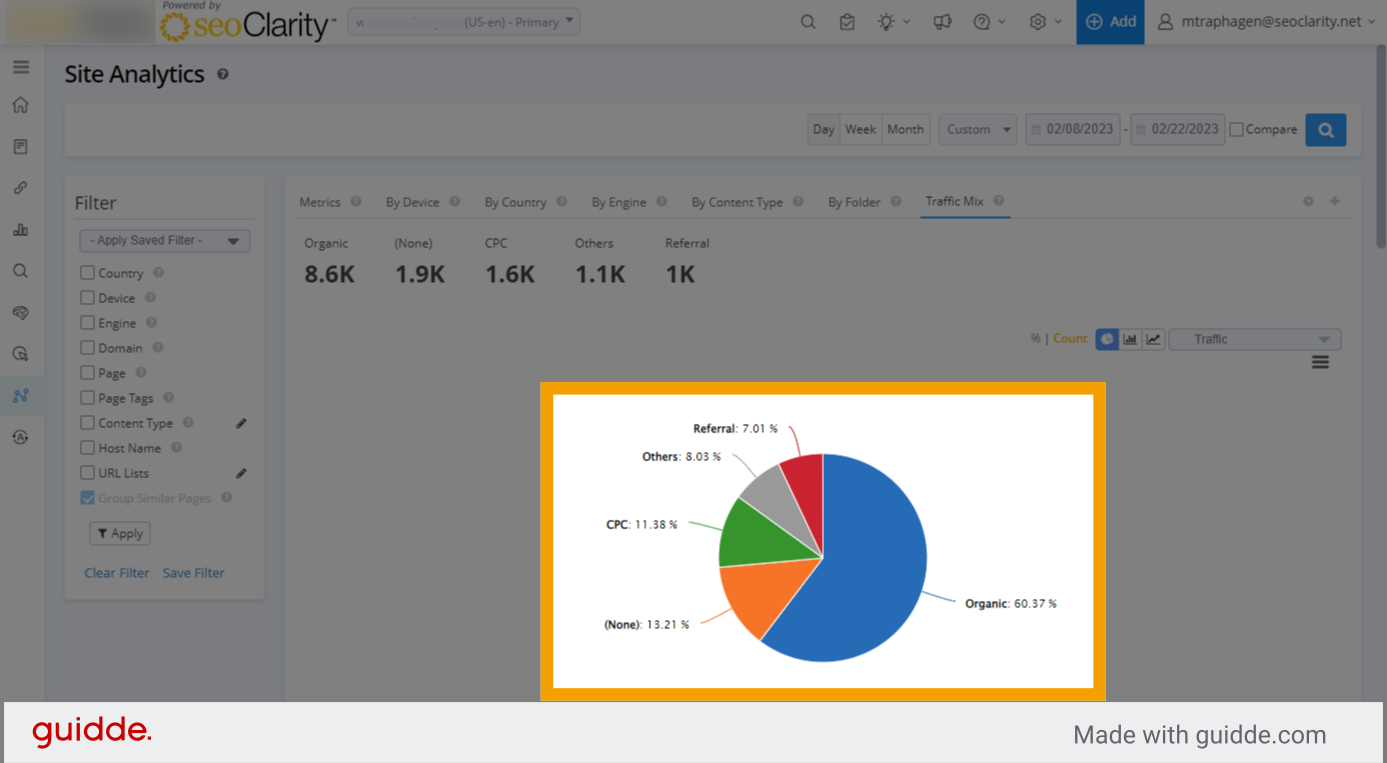Viewport: 1387px width, 763px height.
Task: Uncheck Group Similar Pages
Action: click(x=87, y=497)
